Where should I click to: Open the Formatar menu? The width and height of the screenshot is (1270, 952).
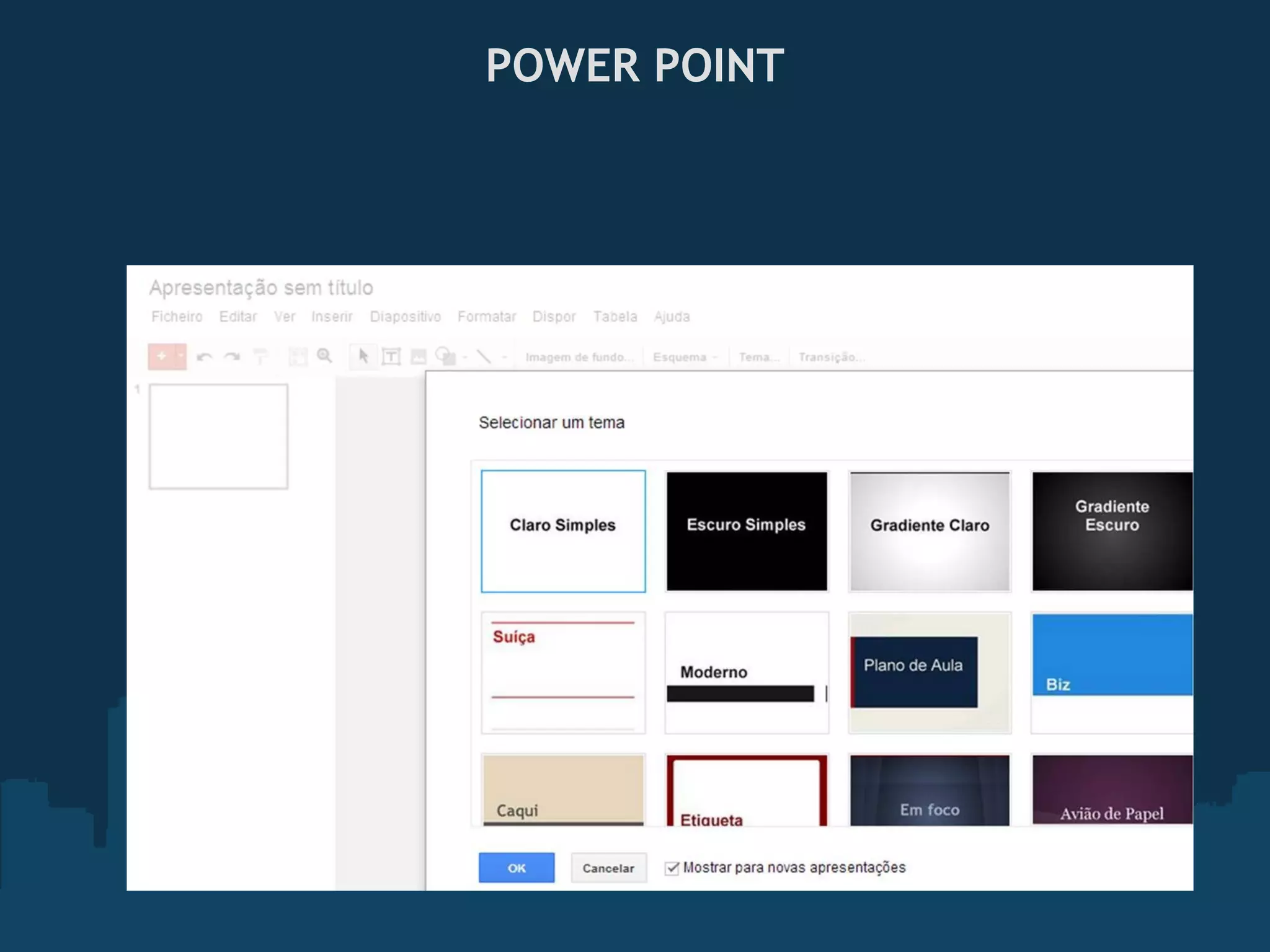tap(487, 317)
